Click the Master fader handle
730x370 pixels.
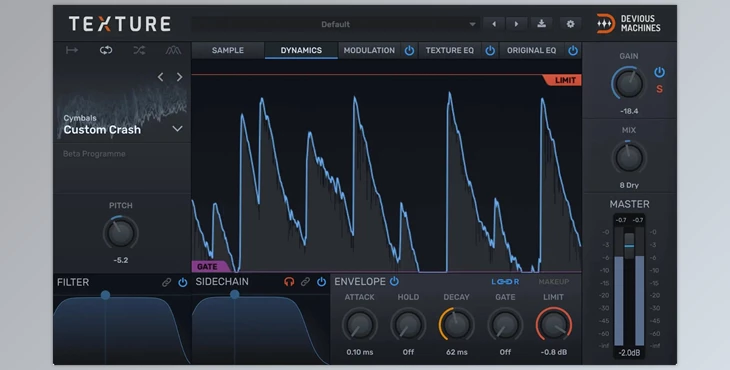tap(629, 245)
